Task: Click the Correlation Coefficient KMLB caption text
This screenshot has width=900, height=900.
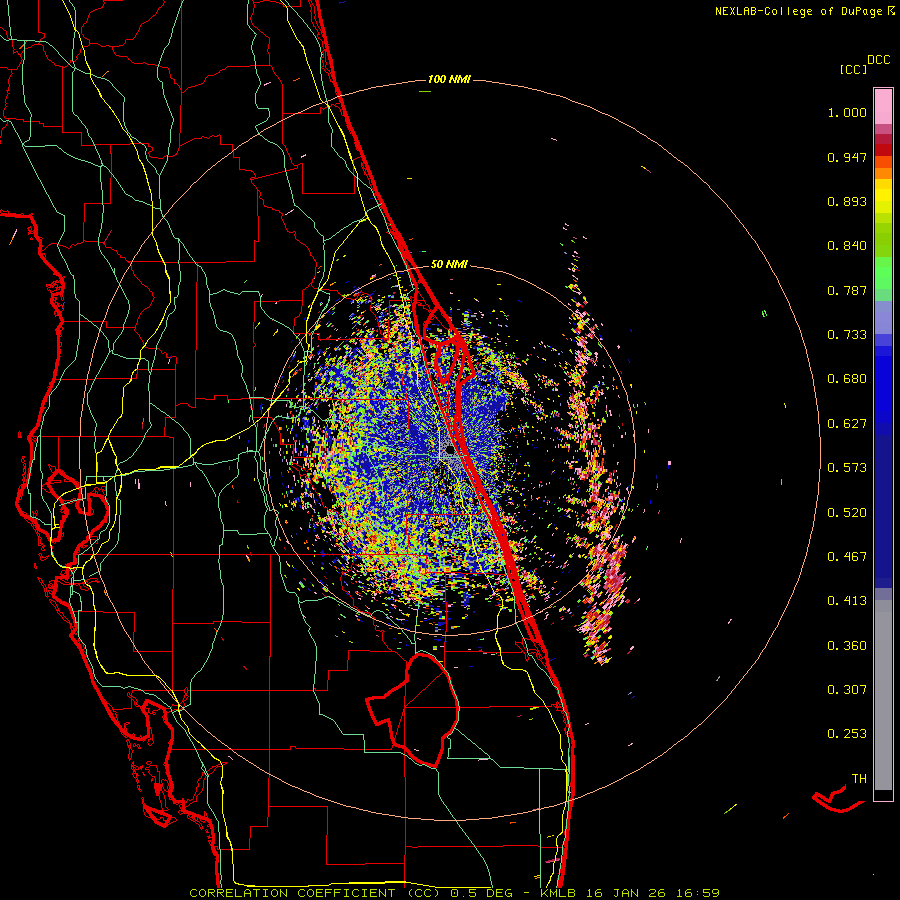Action: pos(454,893)
